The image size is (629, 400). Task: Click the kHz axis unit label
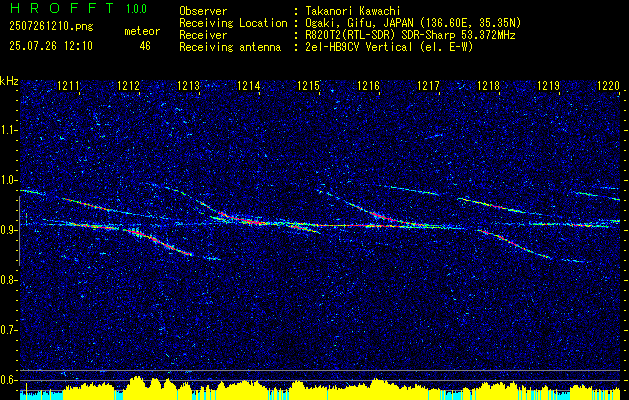click(10, 81)
